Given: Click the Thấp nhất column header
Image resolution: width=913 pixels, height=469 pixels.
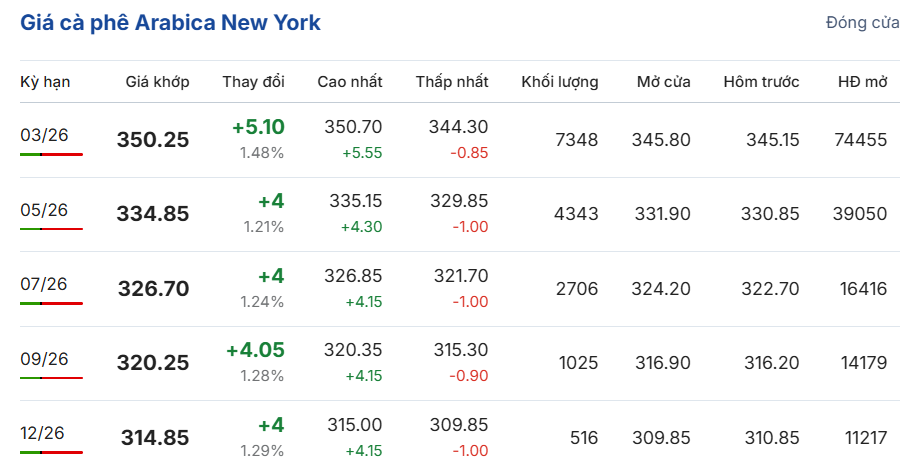Looking at the screenshot, I should [452, 82].
